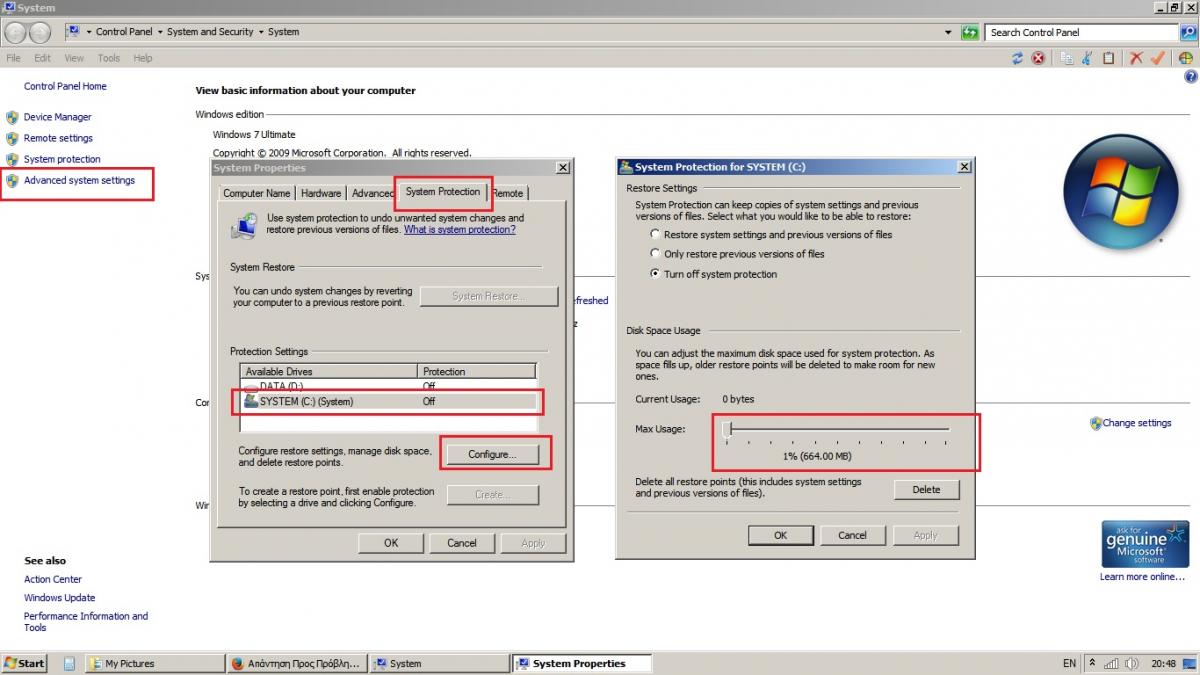Open the Help menu

[143, 58]
